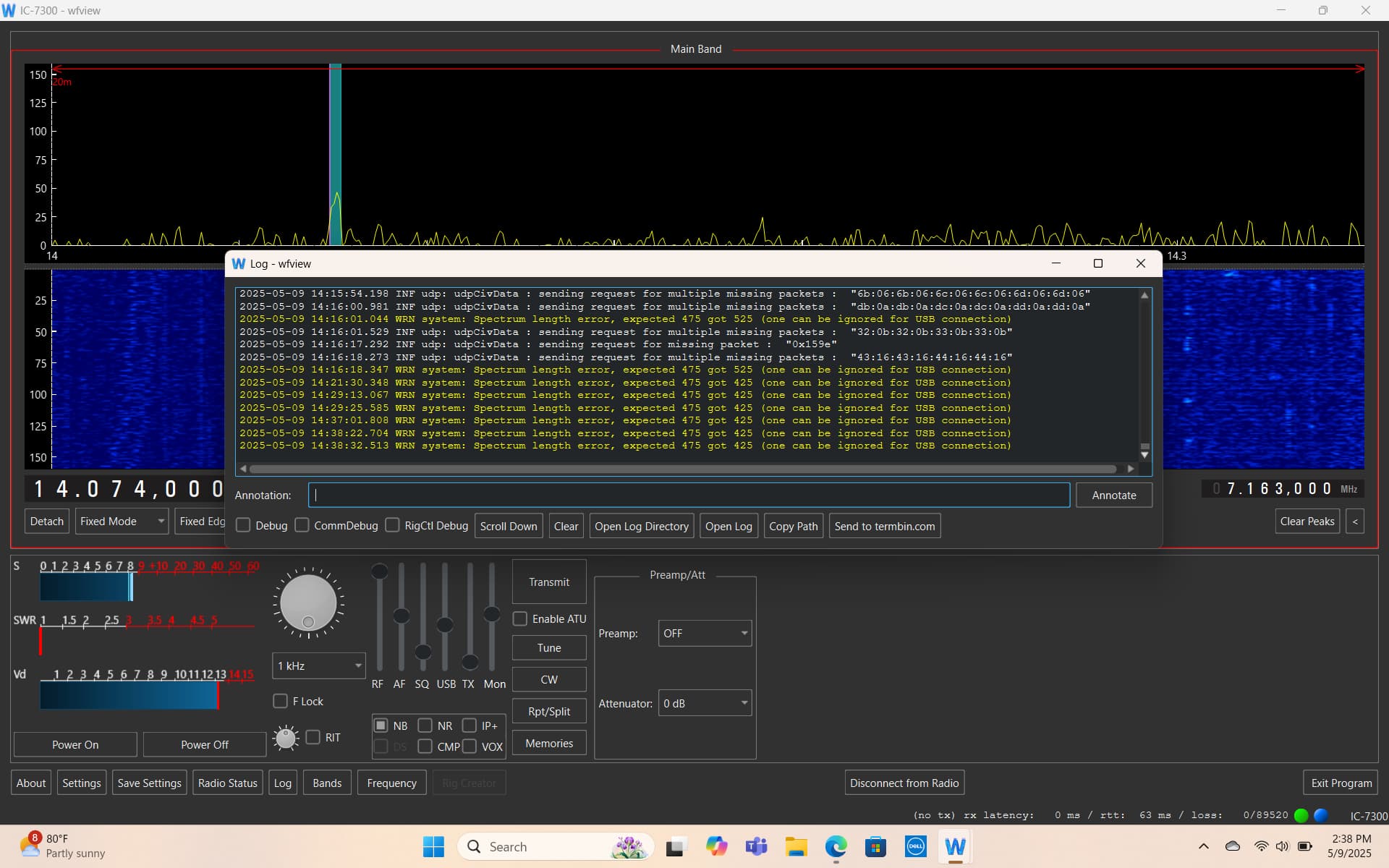Toggle the NB noise blanker checkbox

coord(381,725)
